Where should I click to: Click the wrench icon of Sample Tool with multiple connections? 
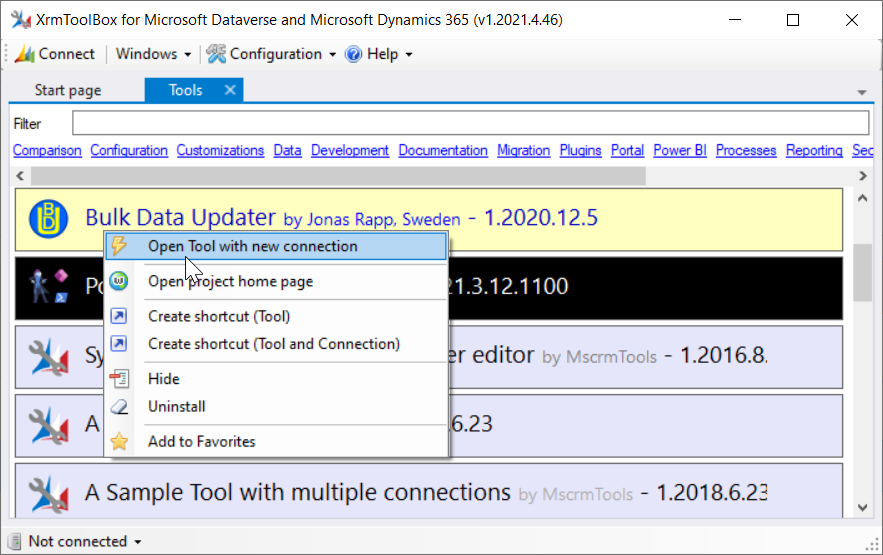(x=48, y=494)
